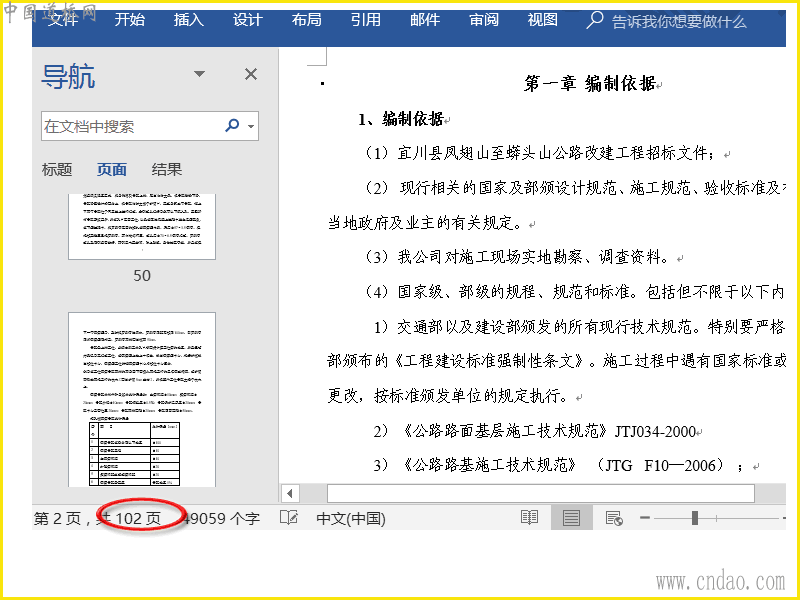800x600 pixels.
Task: Click the line starting (2) 现行相关的国家及部颁设计规范
Action: [x=574, y=188]
